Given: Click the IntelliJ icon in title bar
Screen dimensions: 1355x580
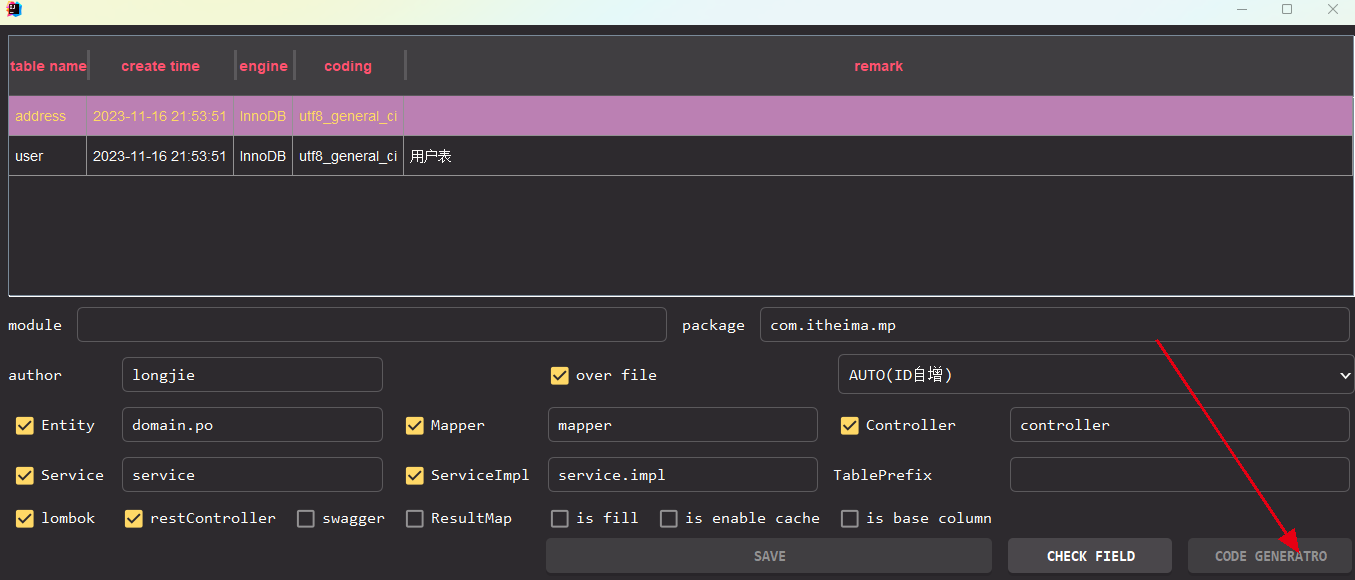Looking at the screenshot, I should tap(14, 10).
